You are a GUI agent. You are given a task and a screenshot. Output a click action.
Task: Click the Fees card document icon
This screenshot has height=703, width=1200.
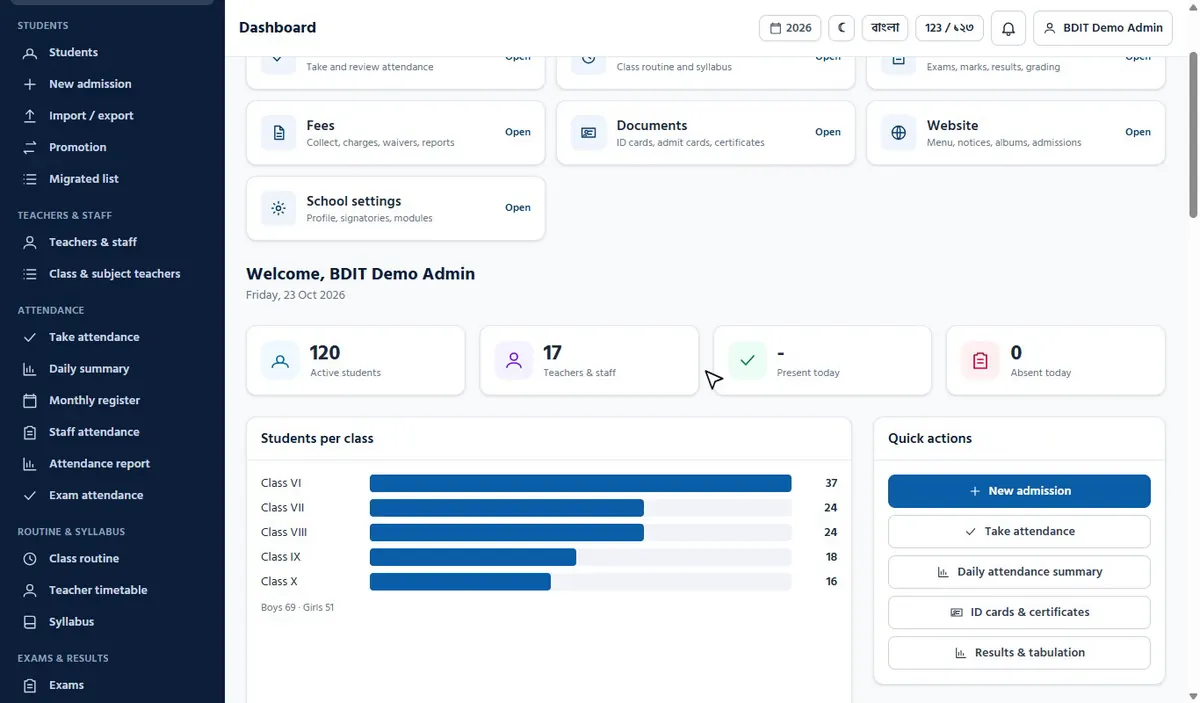pos(278,132)
